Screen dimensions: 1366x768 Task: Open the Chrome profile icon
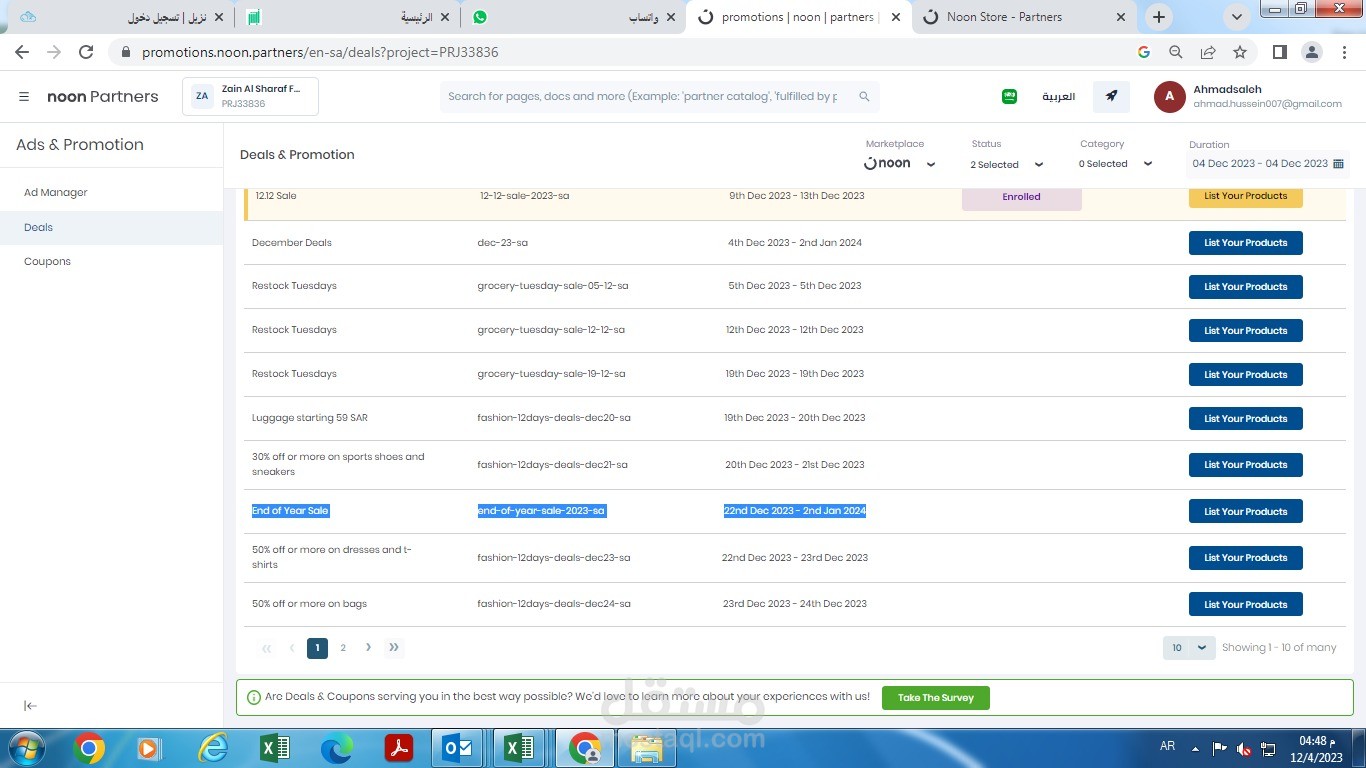coord(1313,52)
